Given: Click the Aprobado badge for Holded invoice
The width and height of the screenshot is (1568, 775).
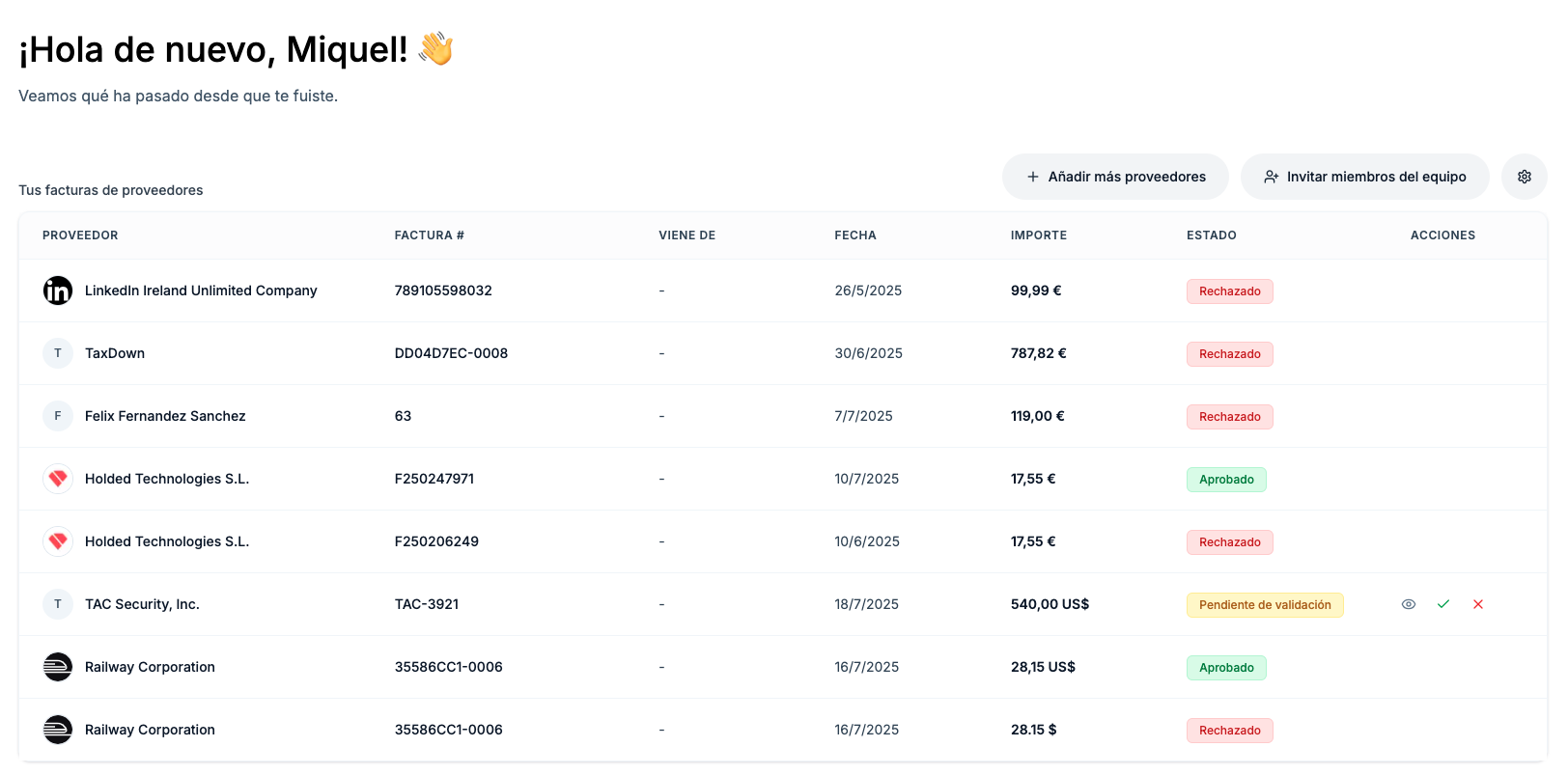Looking at the screenshot, I should 1226,480.
